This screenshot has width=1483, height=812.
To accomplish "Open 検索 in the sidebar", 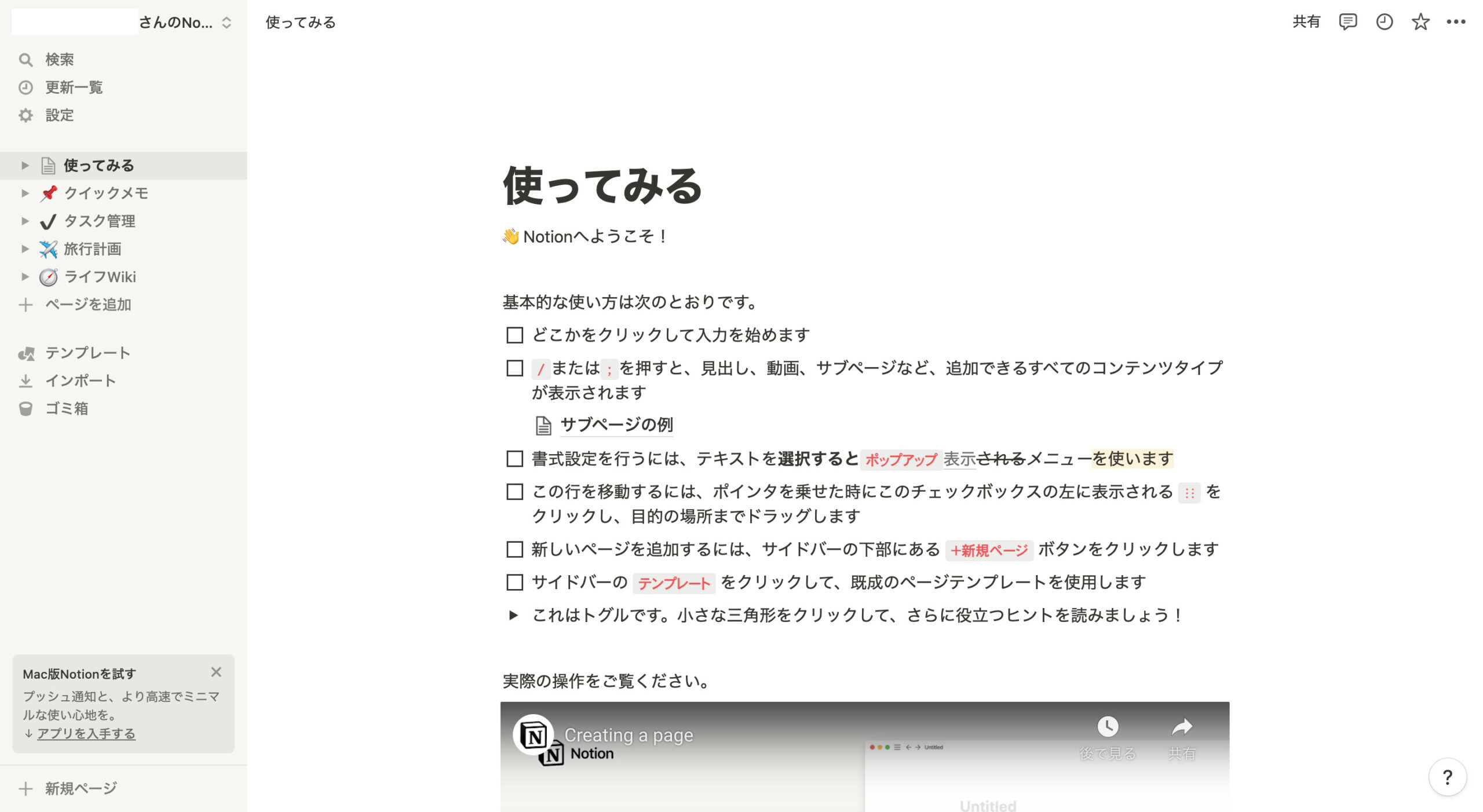I will (x=123, y=60).
